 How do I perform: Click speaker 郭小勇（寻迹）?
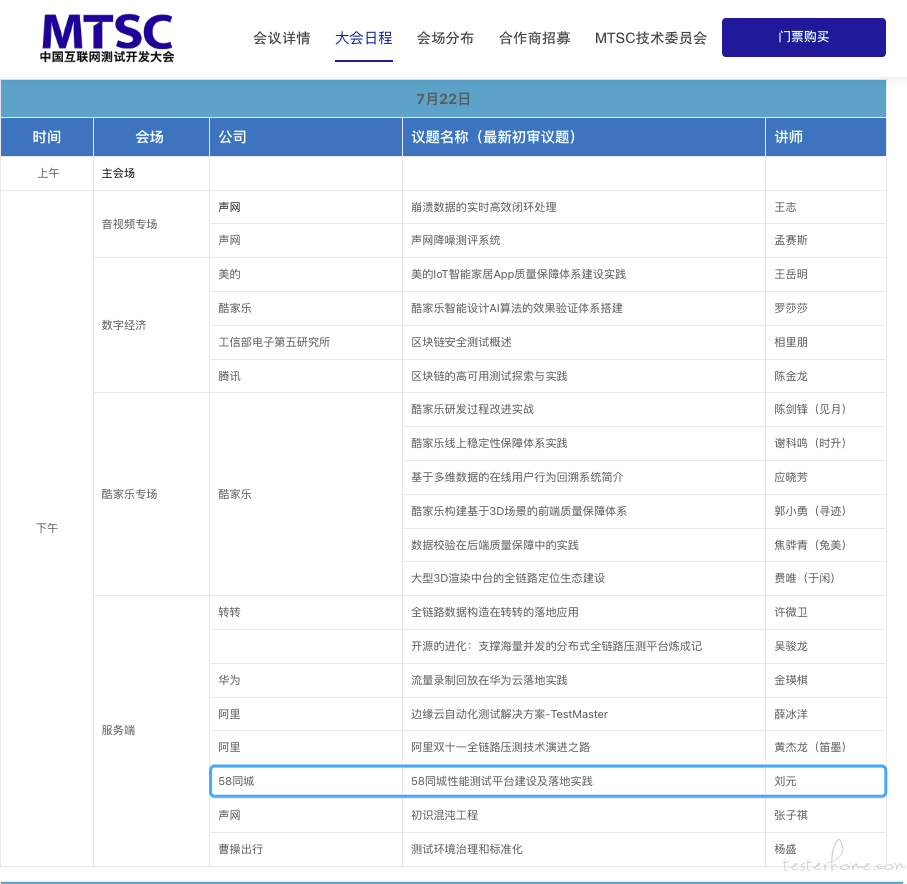click(810, 511)
